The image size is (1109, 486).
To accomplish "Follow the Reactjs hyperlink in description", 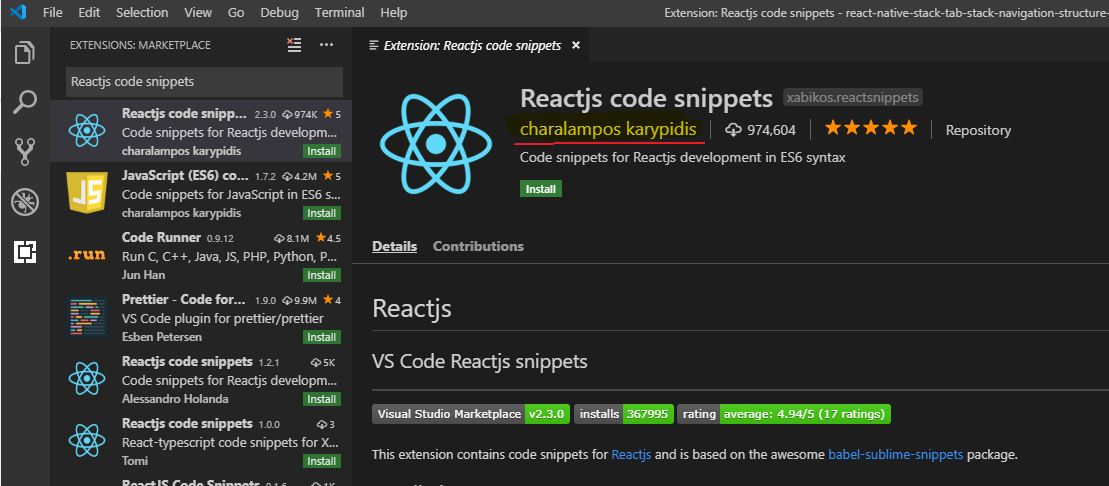I will (x=631, y=455).
